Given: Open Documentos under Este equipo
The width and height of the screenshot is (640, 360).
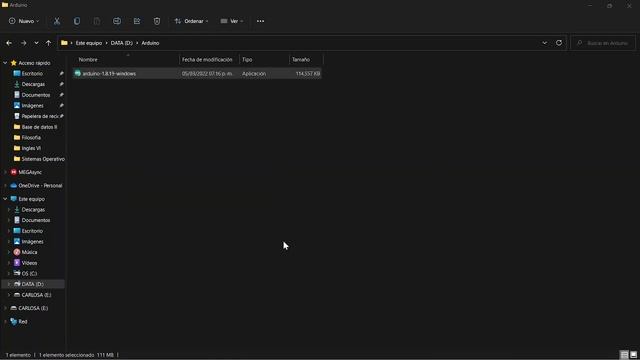Looking at the screenshot, I should [36, 220].
